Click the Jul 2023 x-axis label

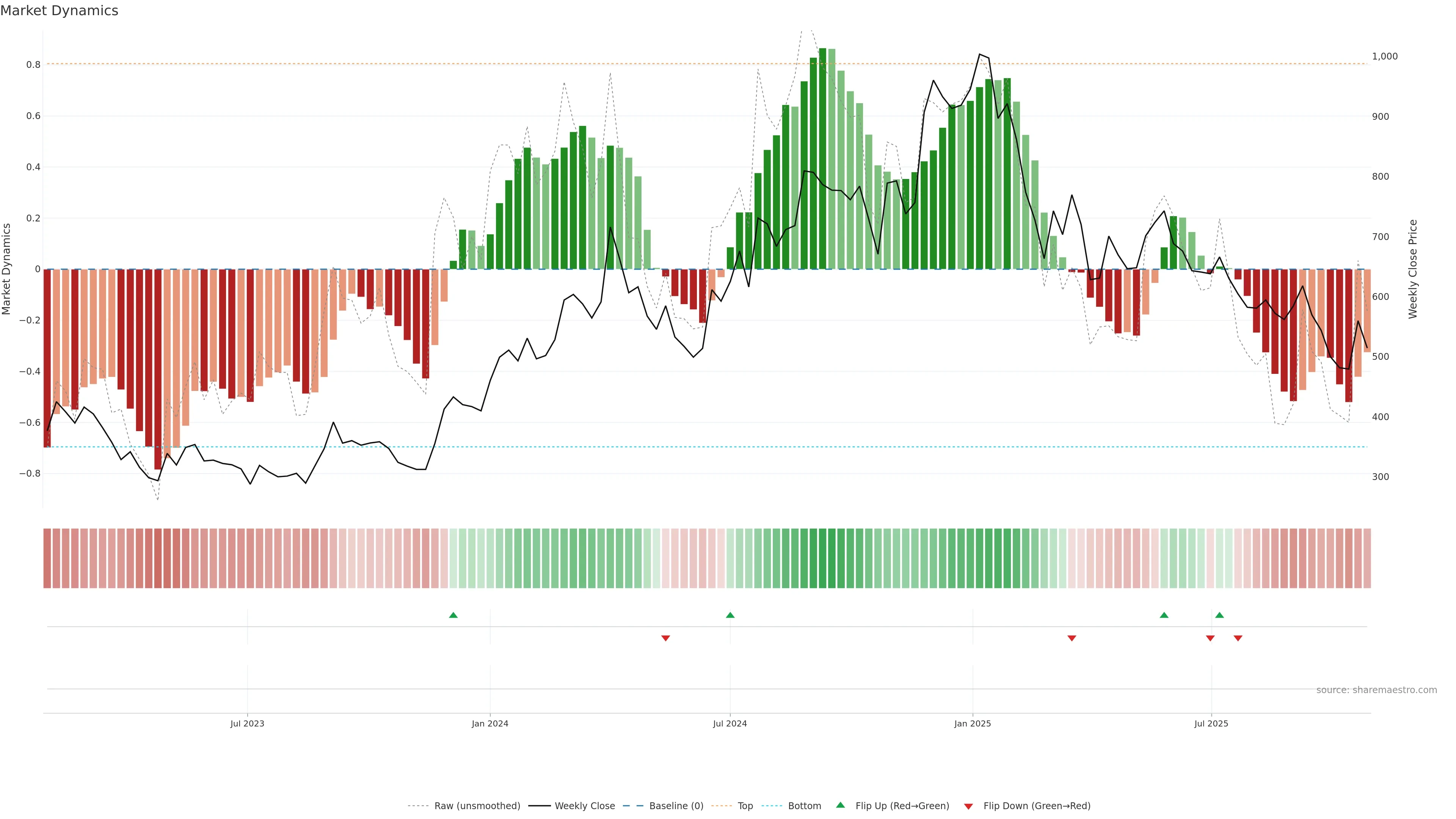(x=247, y=723)
